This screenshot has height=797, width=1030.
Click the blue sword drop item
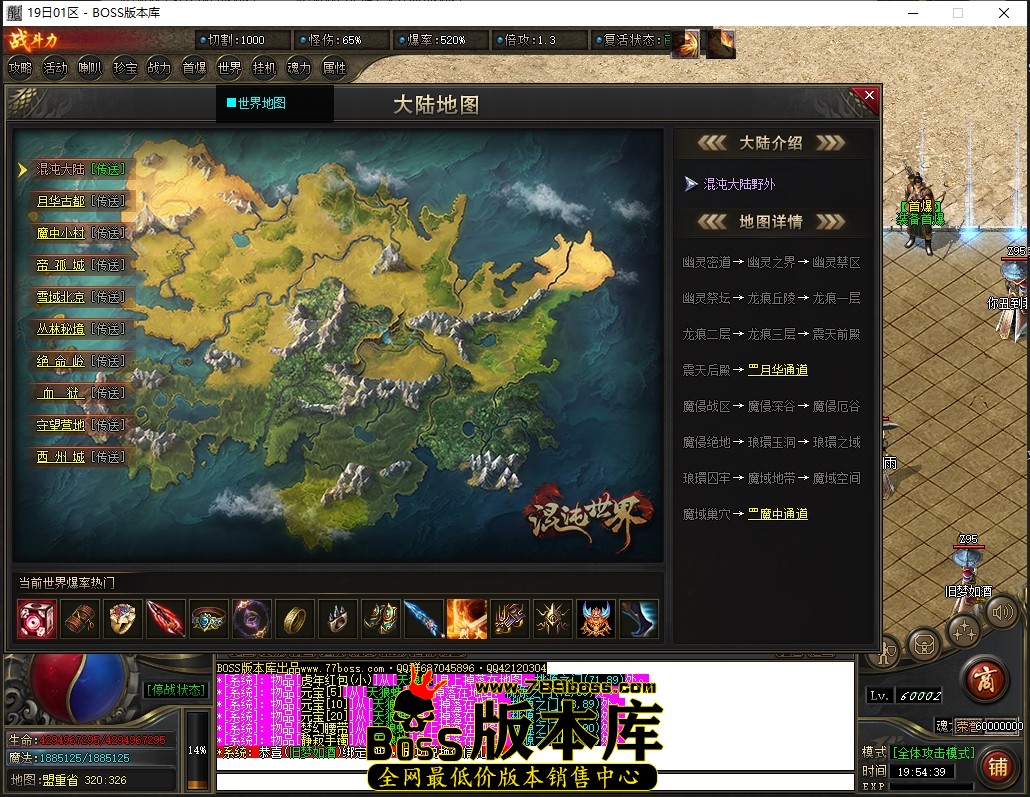pyautogui.click(x=424, y=619)
